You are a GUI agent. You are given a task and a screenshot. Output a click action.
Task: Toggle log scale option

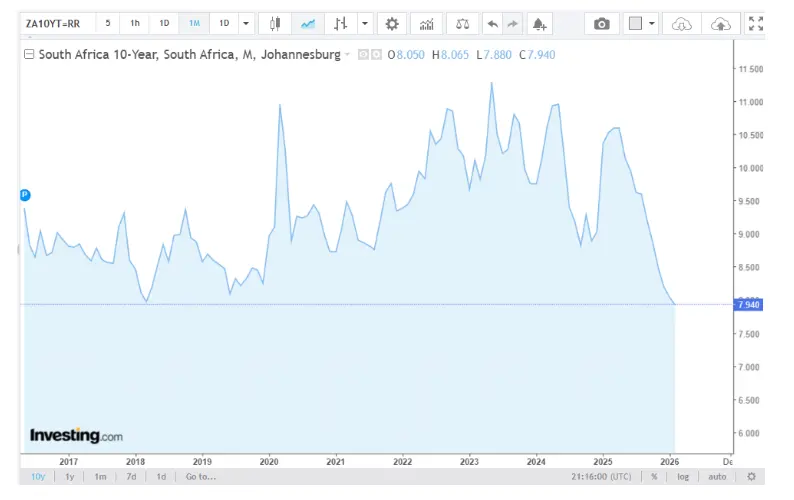[683, 477]
